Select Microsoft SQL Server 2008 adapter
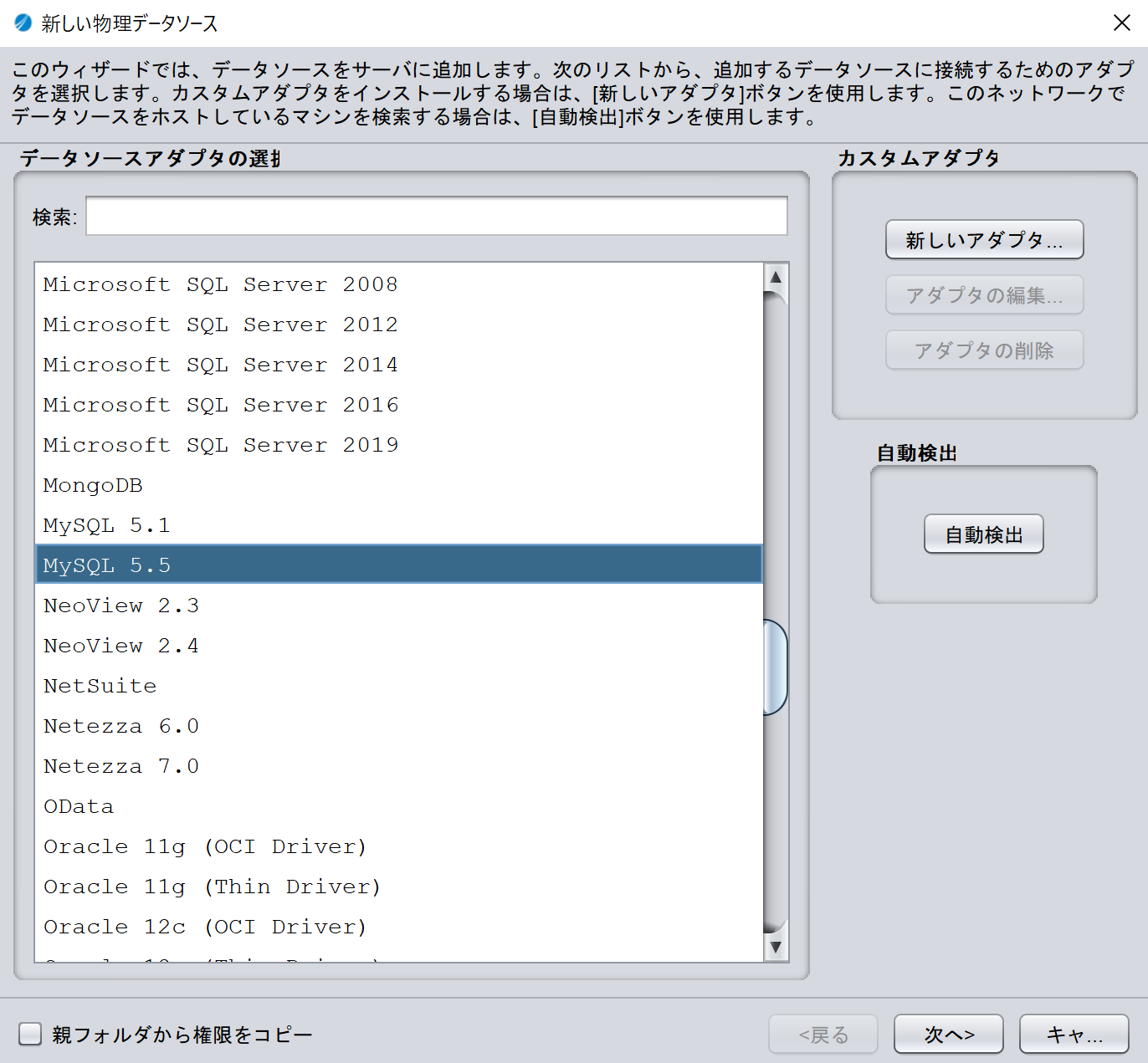Viewport: 1148px width, 1063px height. pos(399,284)
